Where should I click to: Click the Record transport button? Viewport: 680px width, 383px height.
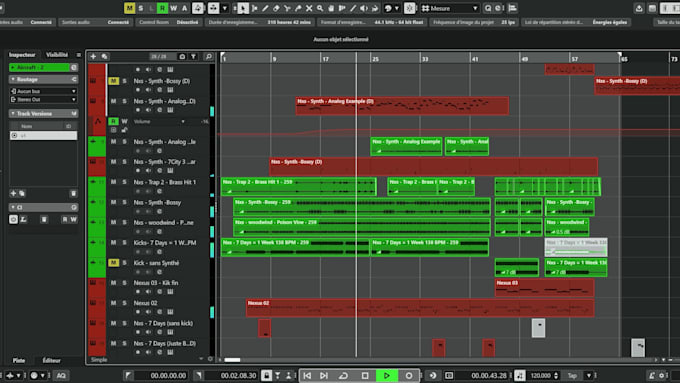click(409, 376)
